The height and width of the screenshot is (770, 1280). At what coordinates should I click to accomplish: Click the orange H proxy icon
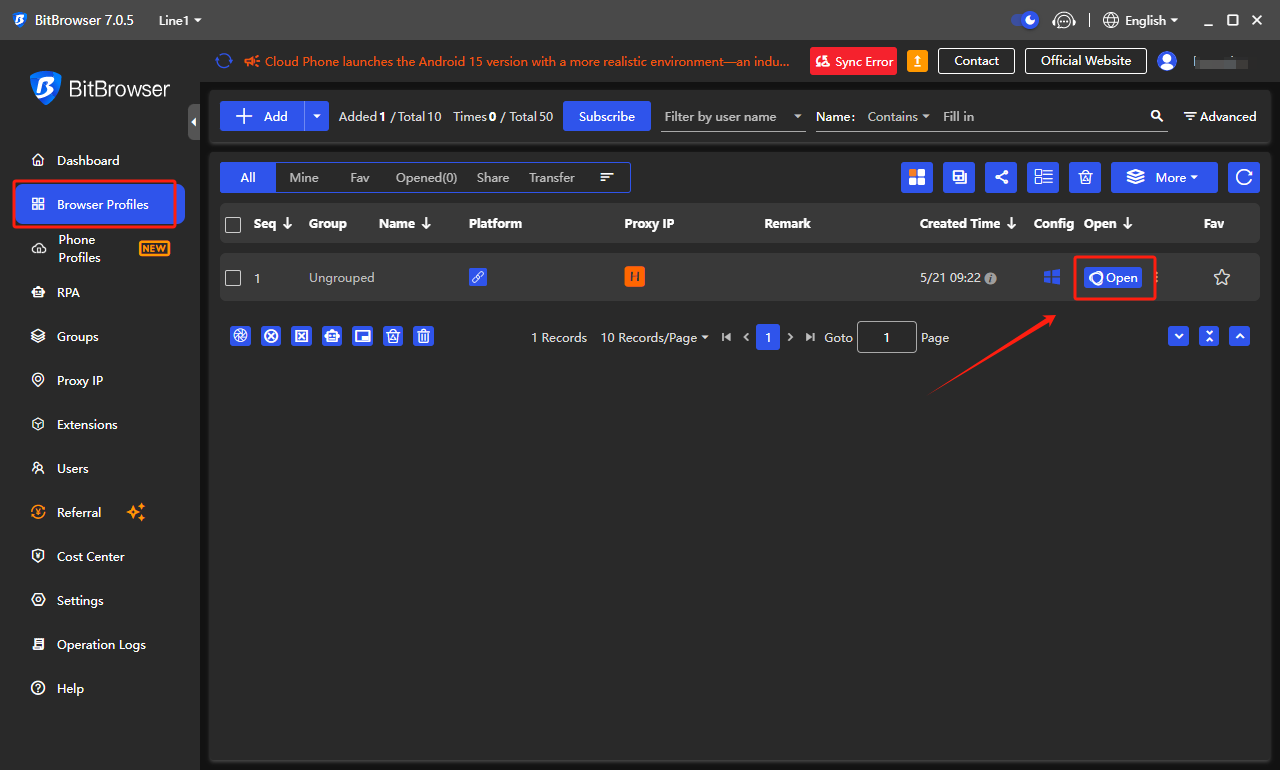pyautogui.click(x=634, y=277)
